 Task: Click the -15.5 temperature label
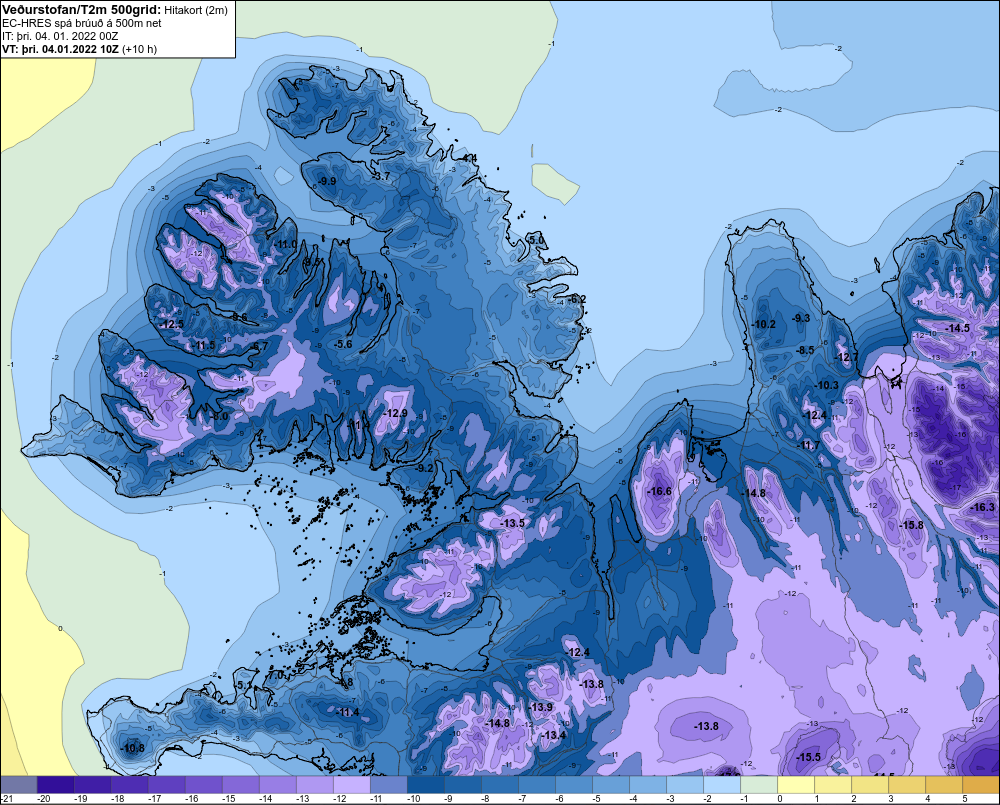[x=809, y=757]
